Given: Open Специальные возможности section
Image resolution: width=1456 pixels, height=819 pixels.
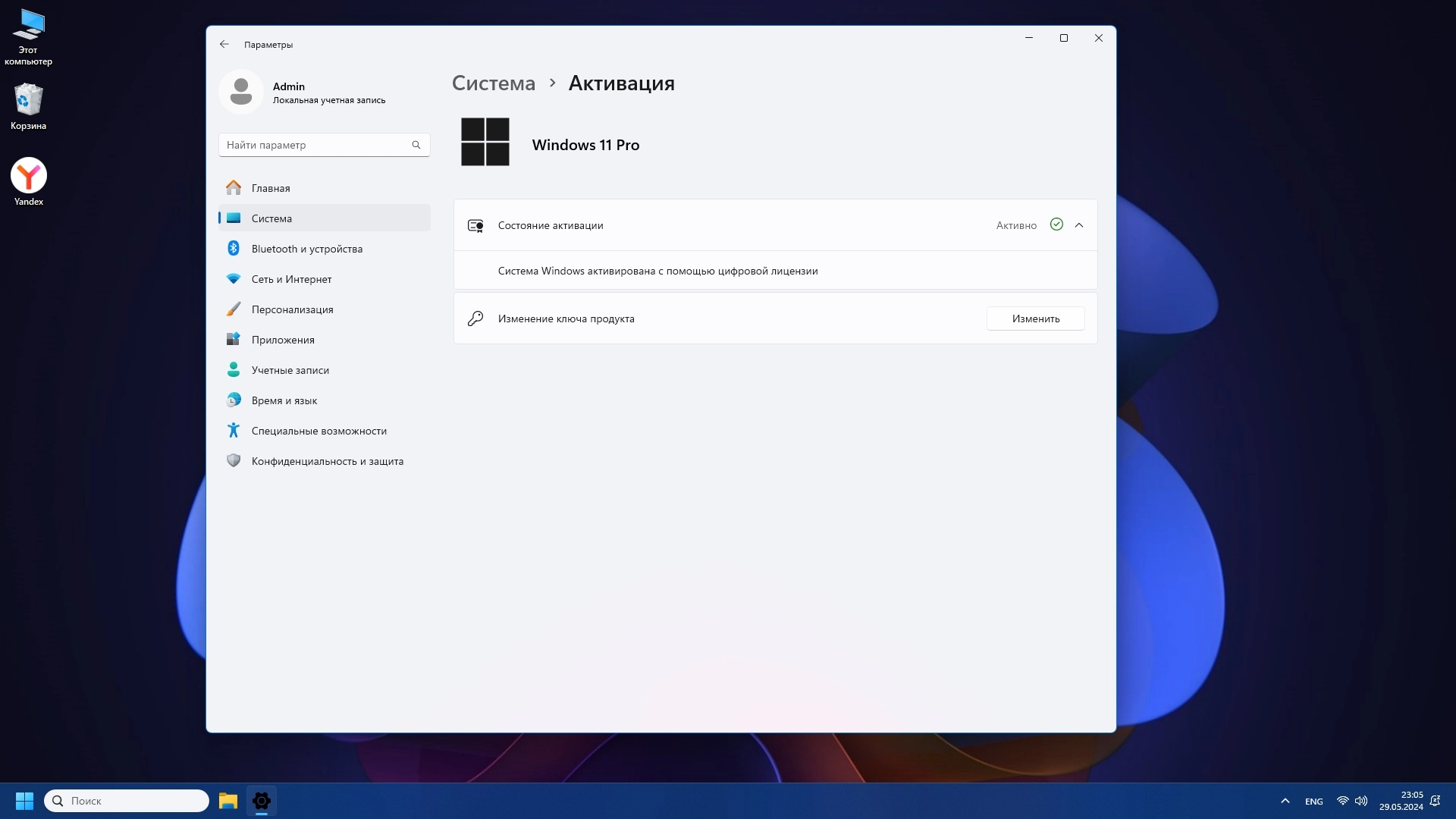Looking at the screenshot, I should point(318,431).
